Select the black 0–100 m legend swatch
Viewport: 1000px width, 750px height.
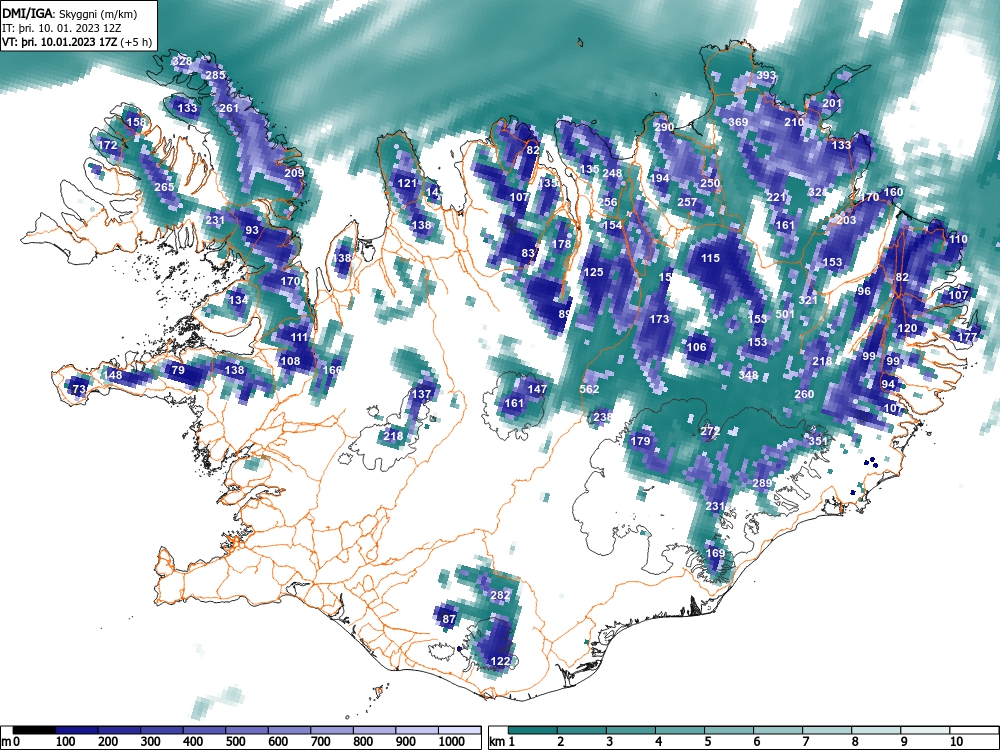(x=34, y=730)
